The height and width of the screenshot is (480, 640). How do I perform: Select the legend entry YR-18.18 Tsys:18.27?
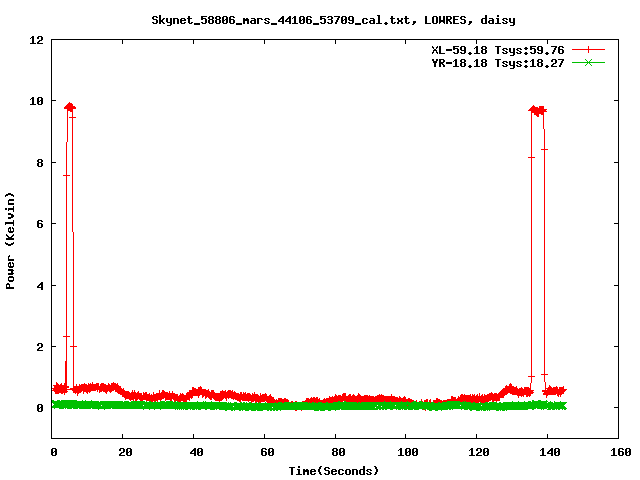point(498,63)
